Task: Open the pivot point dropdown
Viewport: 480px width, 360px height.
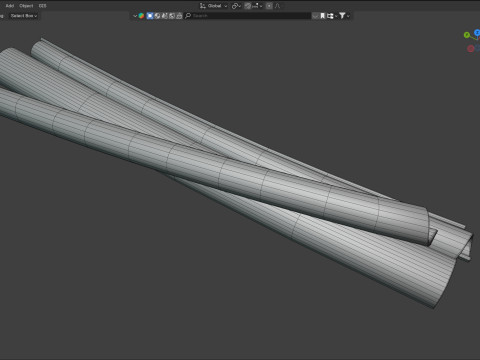Action: pos(236,6)
